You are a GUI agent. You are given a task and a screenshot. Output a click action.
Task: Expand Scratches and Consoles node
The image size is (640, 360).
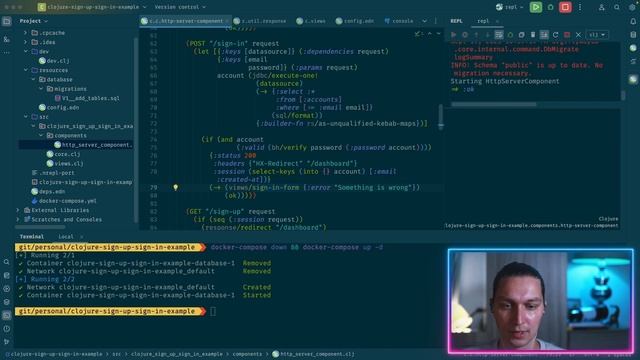[x=18, y=220]
